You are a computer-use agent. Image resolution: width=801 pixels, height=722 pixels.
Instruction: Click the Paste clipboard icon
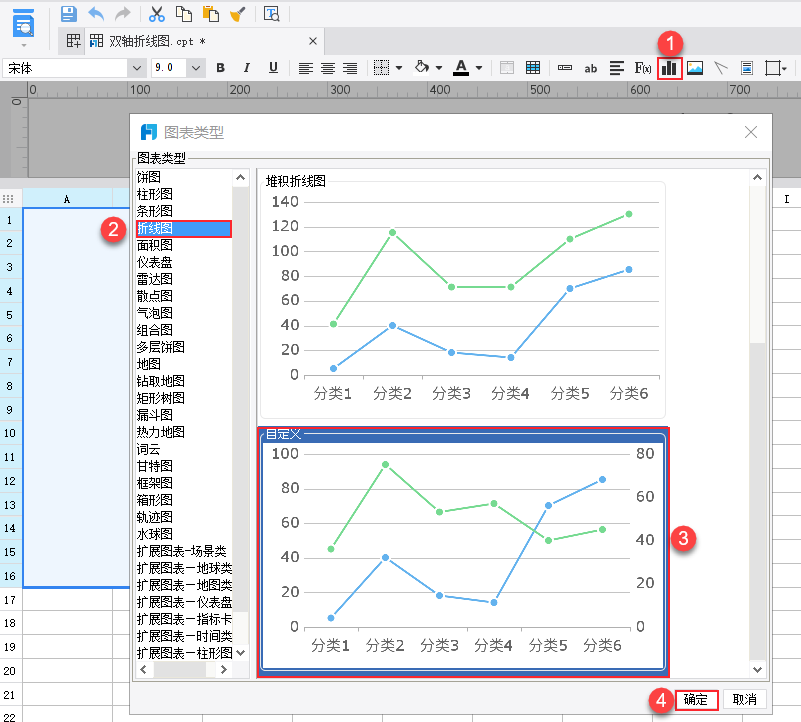pyautogui.click(x=210, y=14)
